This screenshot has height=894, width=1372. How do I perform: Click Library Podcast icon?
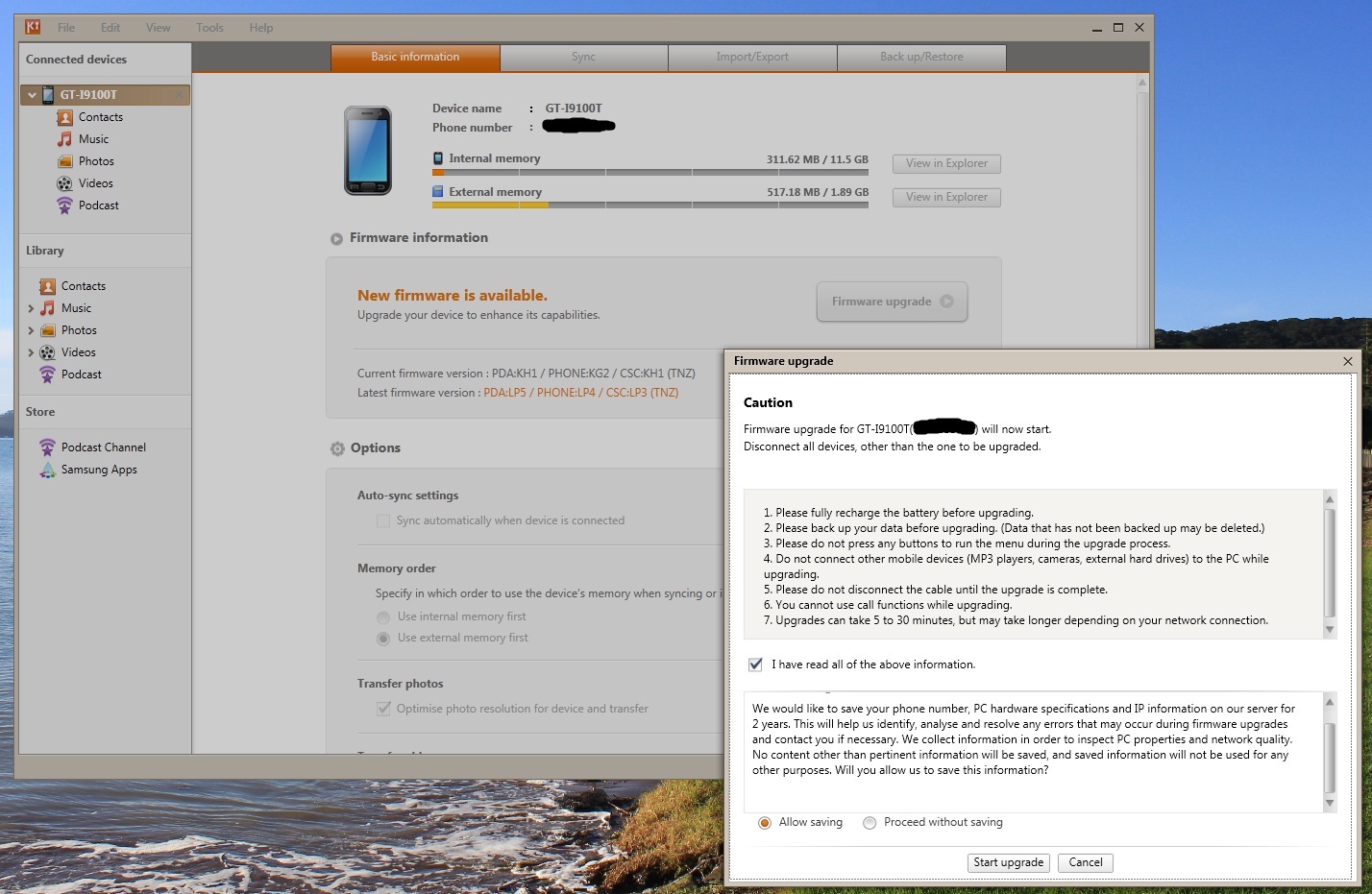[47, 375]
